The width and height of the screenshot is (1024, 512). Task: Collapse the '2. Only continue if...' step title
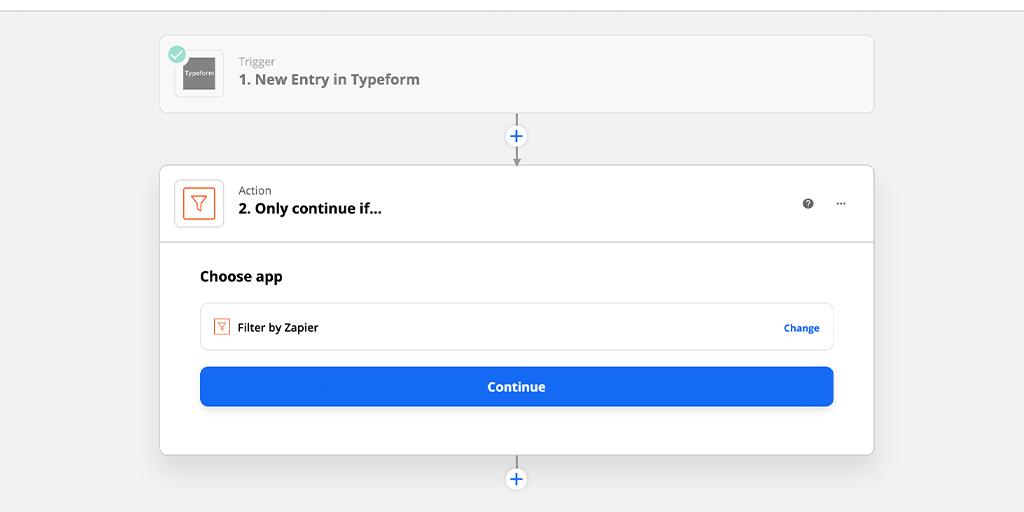(310, 209)
